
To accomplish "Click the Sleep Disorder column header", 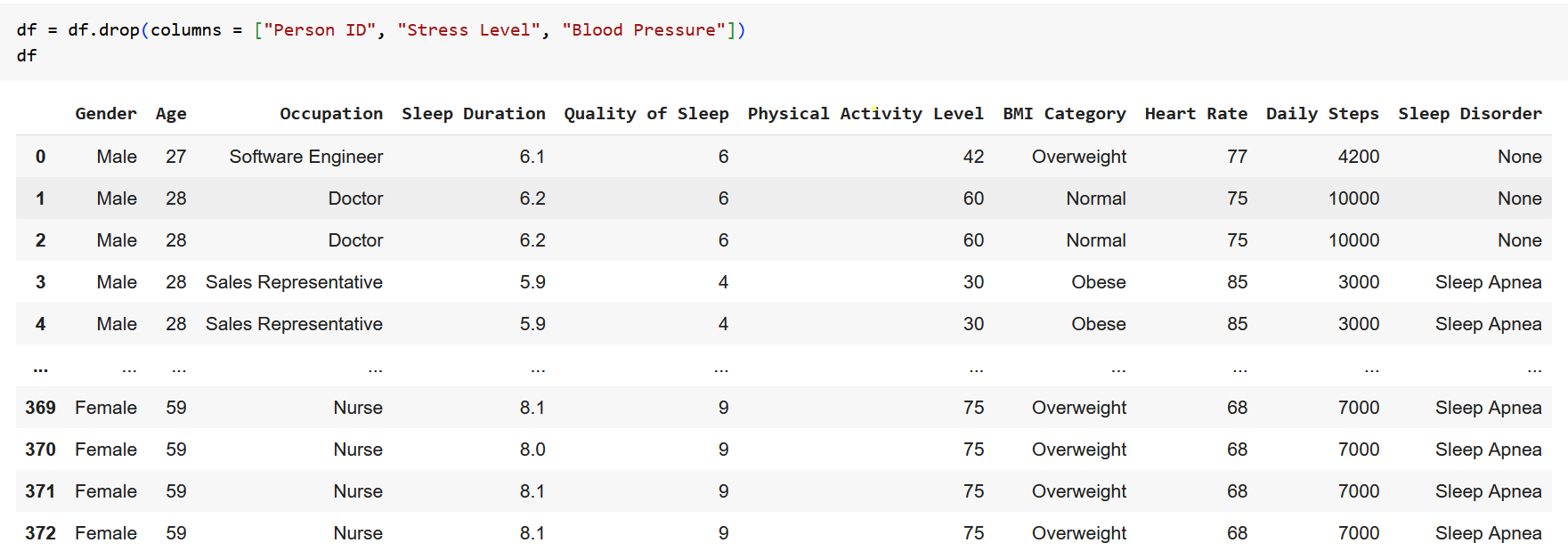I will coord(1469,114).
